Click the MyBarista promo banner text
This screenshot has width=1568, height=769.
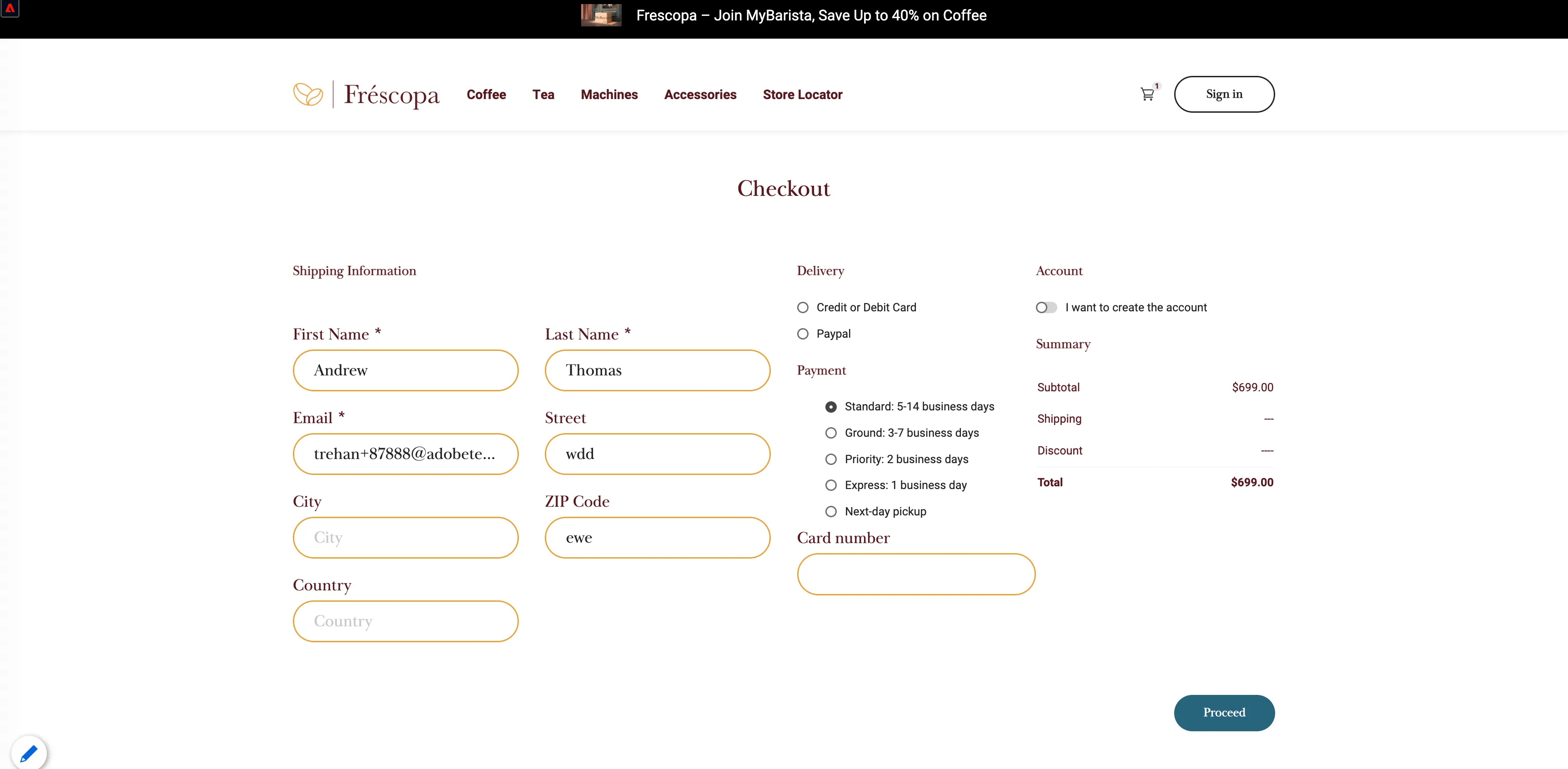811,15
